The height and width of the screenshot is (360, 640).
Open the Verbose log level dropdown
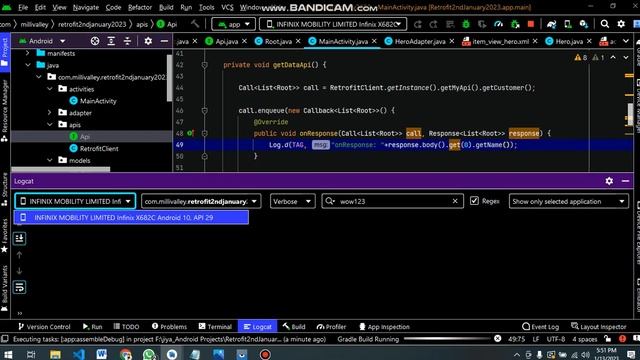(x=292, y=201)
